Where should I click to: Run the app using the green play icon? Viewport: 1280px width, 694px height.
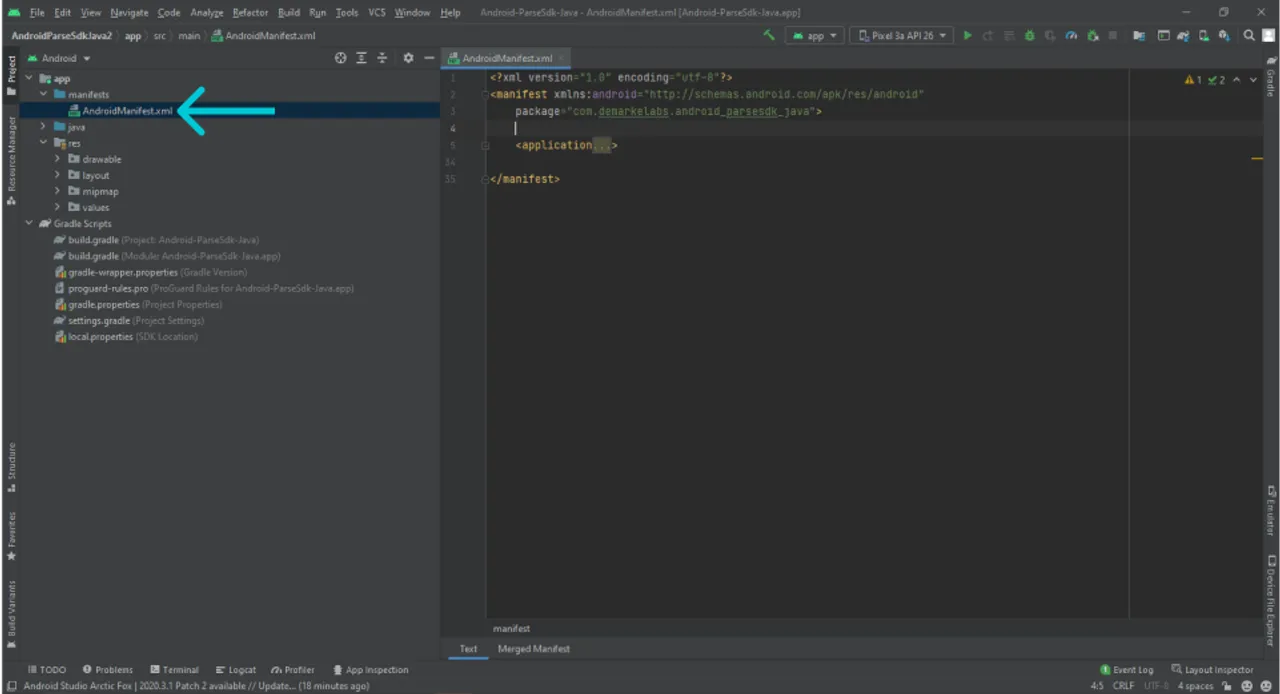(x=966, y=35)
